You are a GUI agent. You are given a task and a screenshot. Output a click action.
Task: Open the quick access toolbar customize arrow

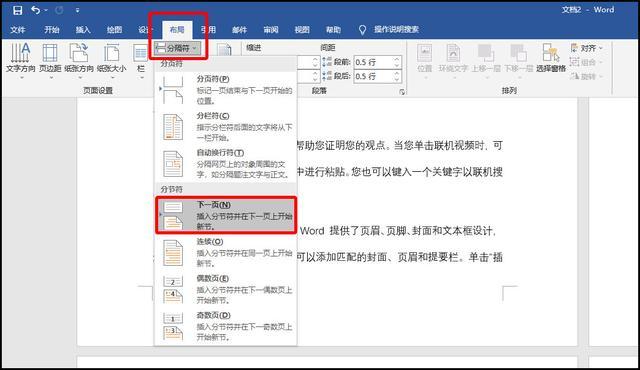click(x=78, y=11)
